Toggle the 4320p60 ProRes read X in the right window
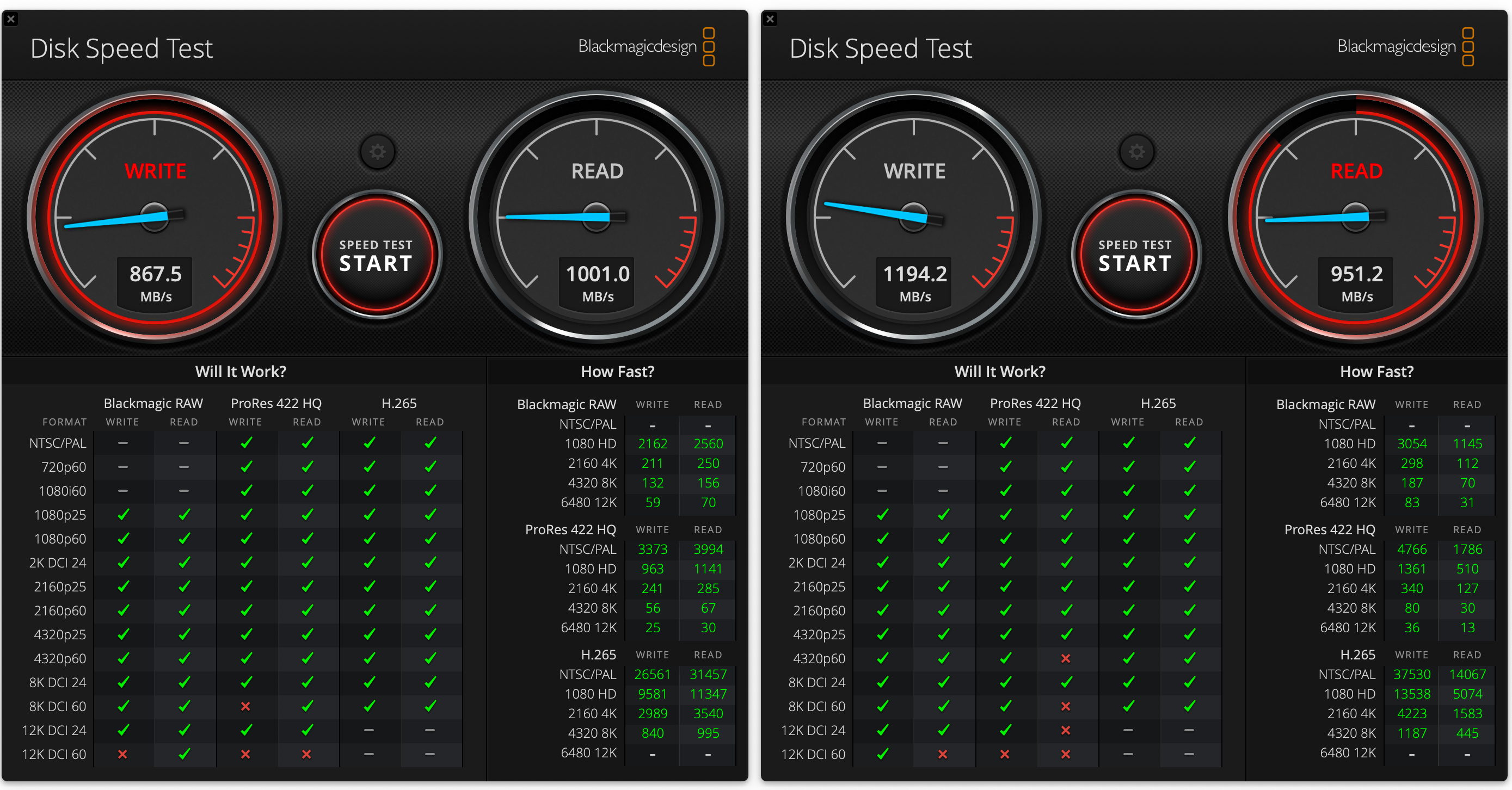The height and width of the screenshot is (790, 1512). click(1066, 658)
